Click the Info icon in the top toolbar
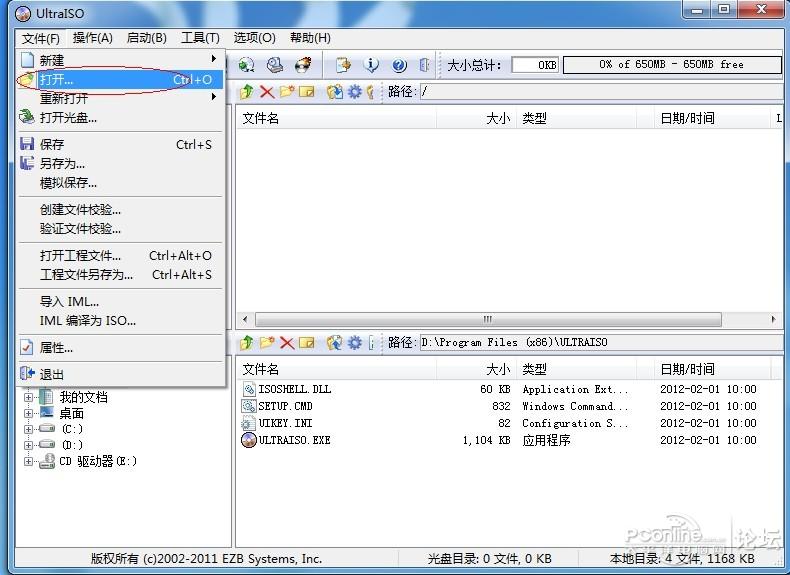 click(x=372, y=65)
